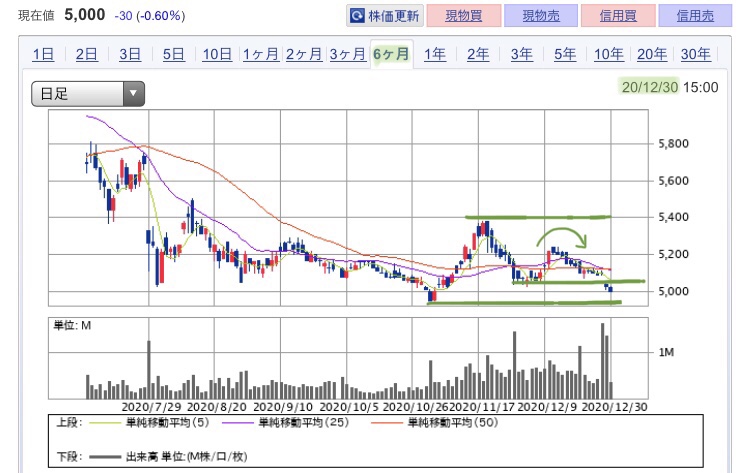Click the 2020/12/30 date axis label
The width and height of the screenshot is (740, 473).
614,407
